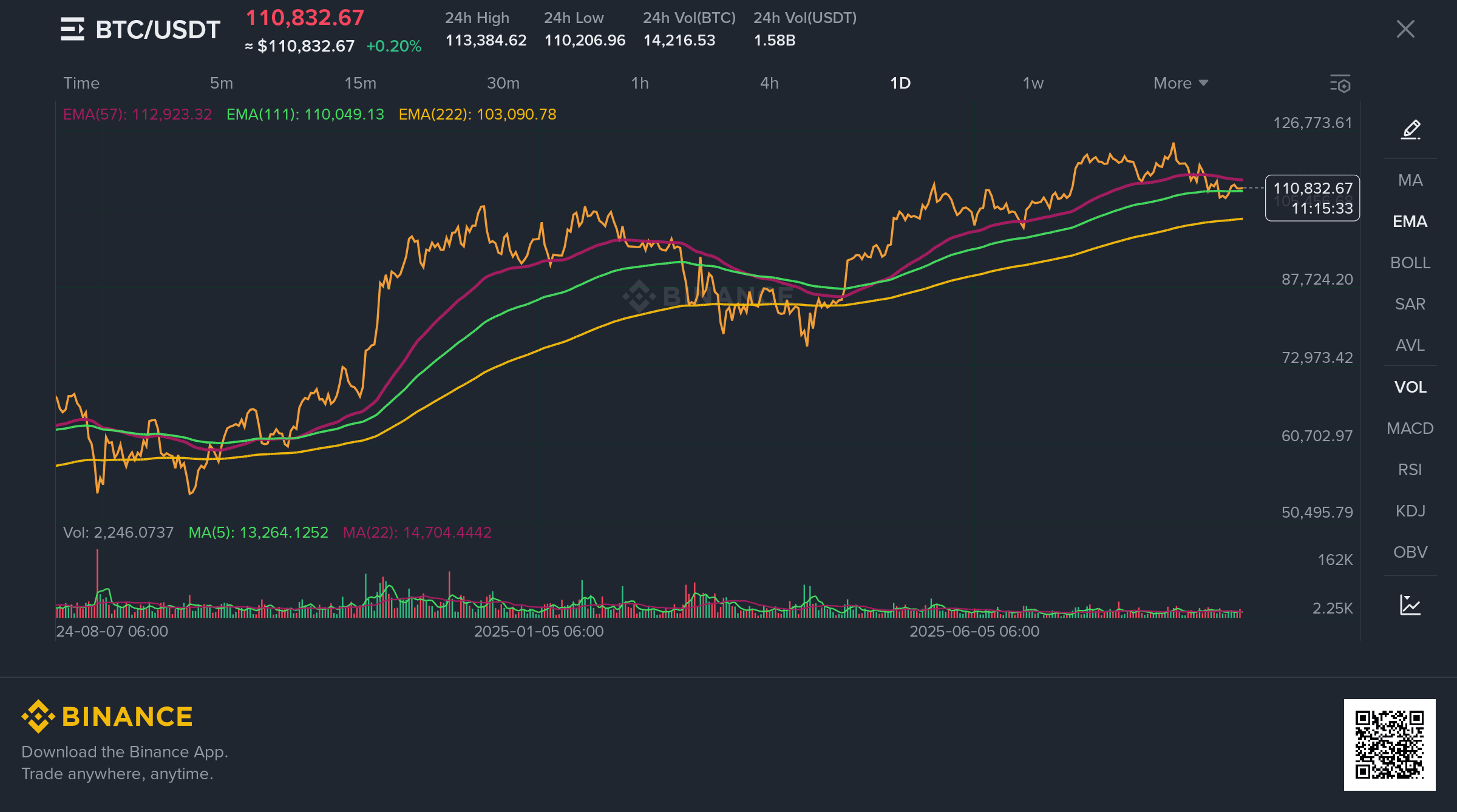
Task: Turn on the RSI indicator
Action: [1410, 470]
